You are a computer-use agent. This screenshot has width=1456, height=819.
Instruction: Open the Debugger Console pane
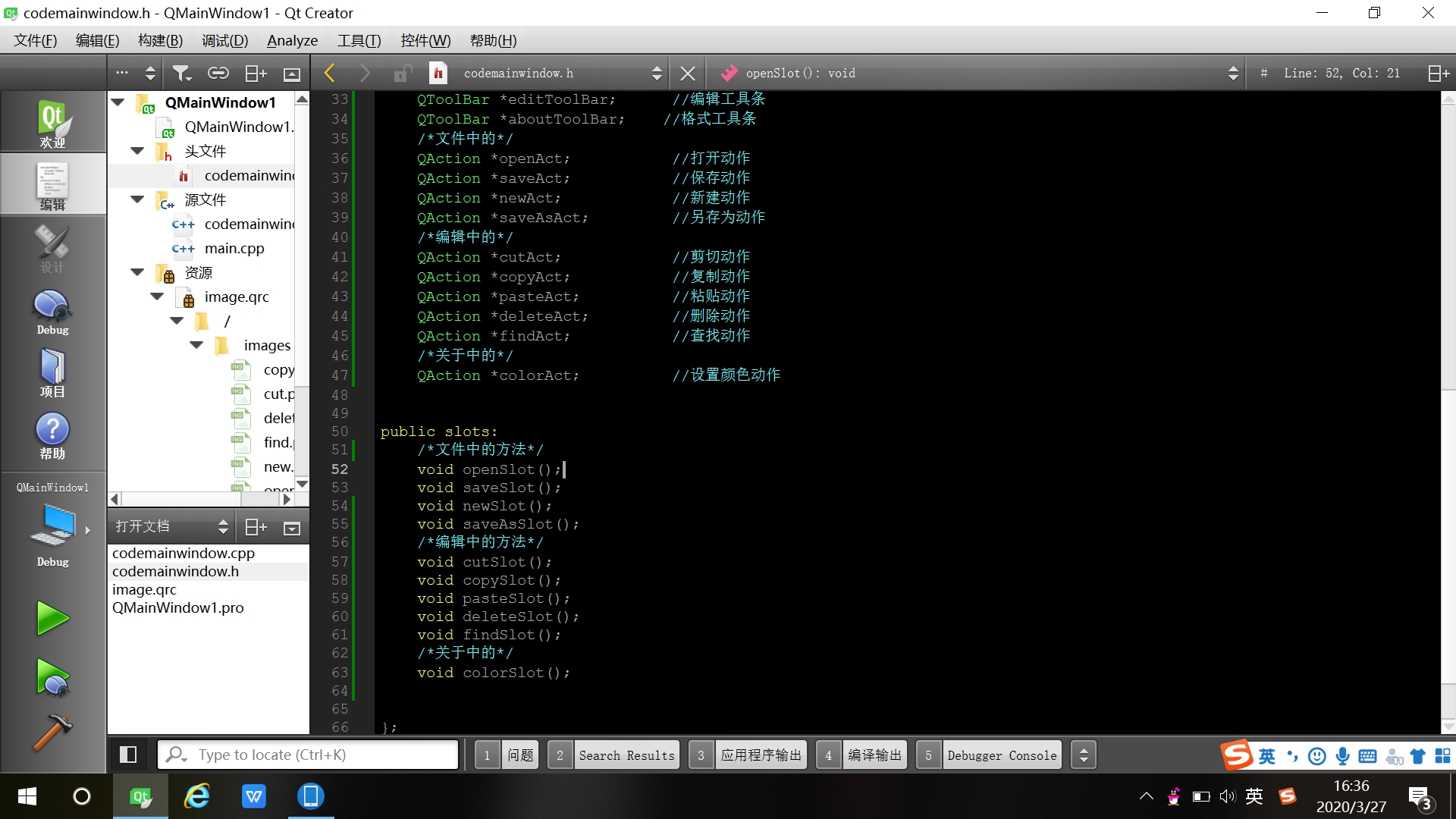pyautogui.click(x=1001, y=755)
